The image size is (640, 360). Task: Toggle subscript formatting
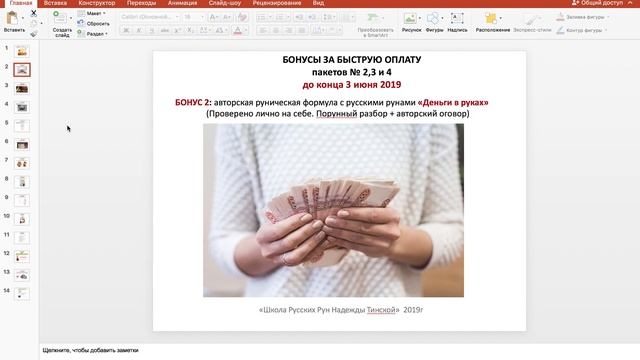point(190,31)
